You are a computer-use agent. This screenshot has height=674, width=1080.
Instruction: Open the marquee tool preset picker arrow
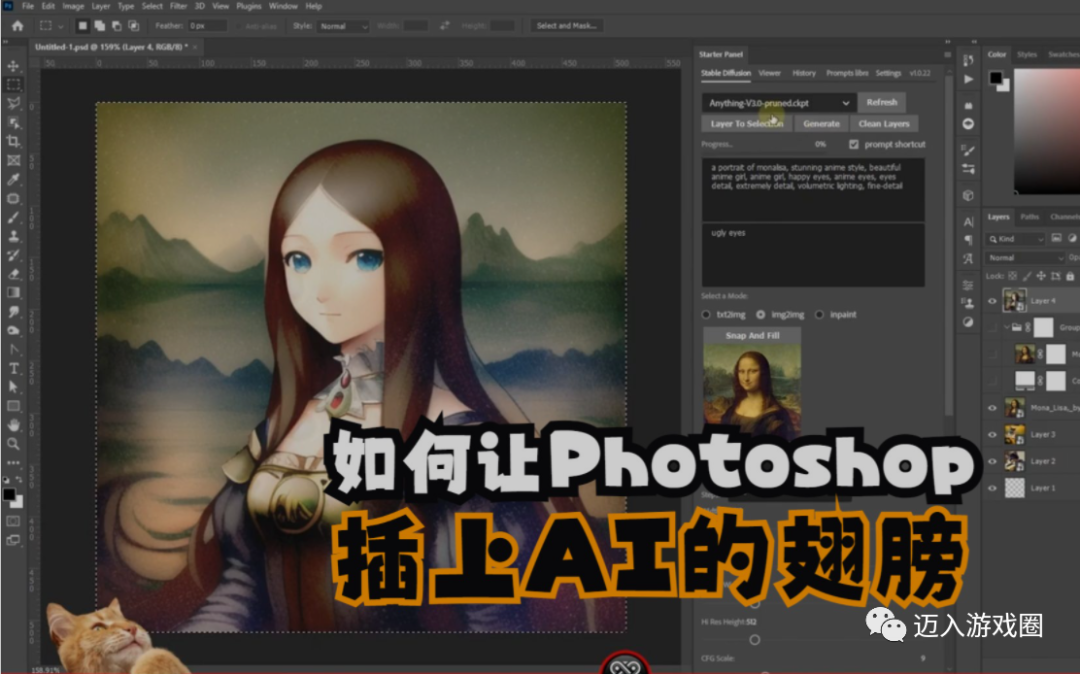61,26
